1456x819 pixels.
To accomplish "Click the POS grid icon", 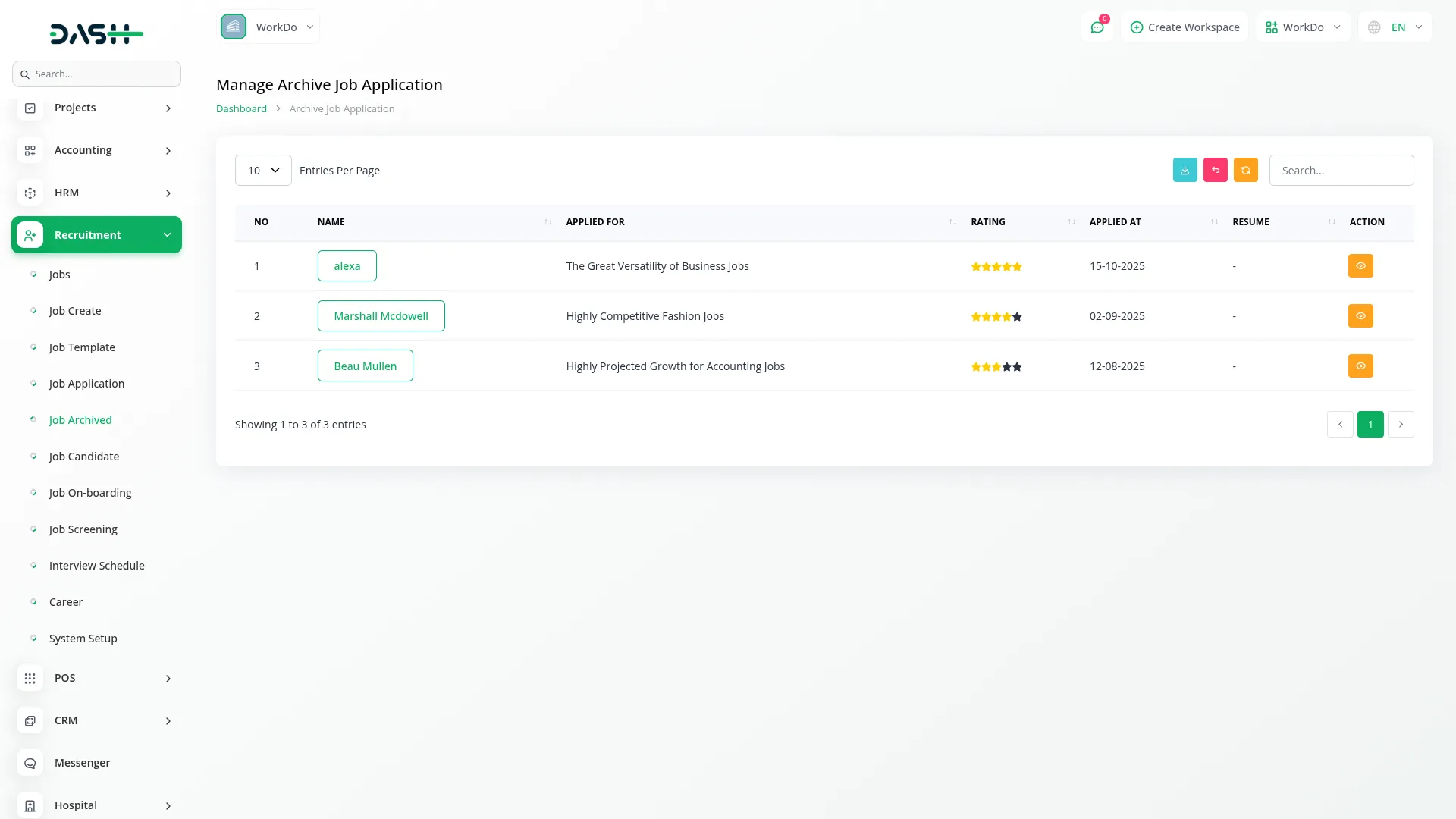I will [x=30, y=678].
